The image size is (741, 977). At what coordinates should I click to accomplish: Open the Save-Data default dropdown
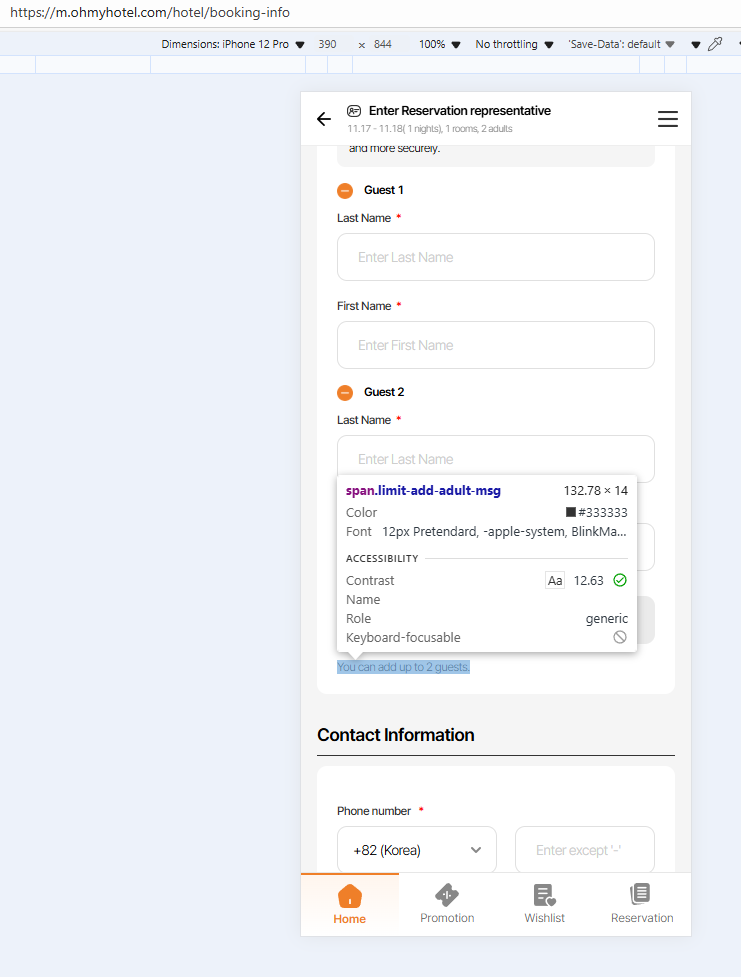coord(622,44)
